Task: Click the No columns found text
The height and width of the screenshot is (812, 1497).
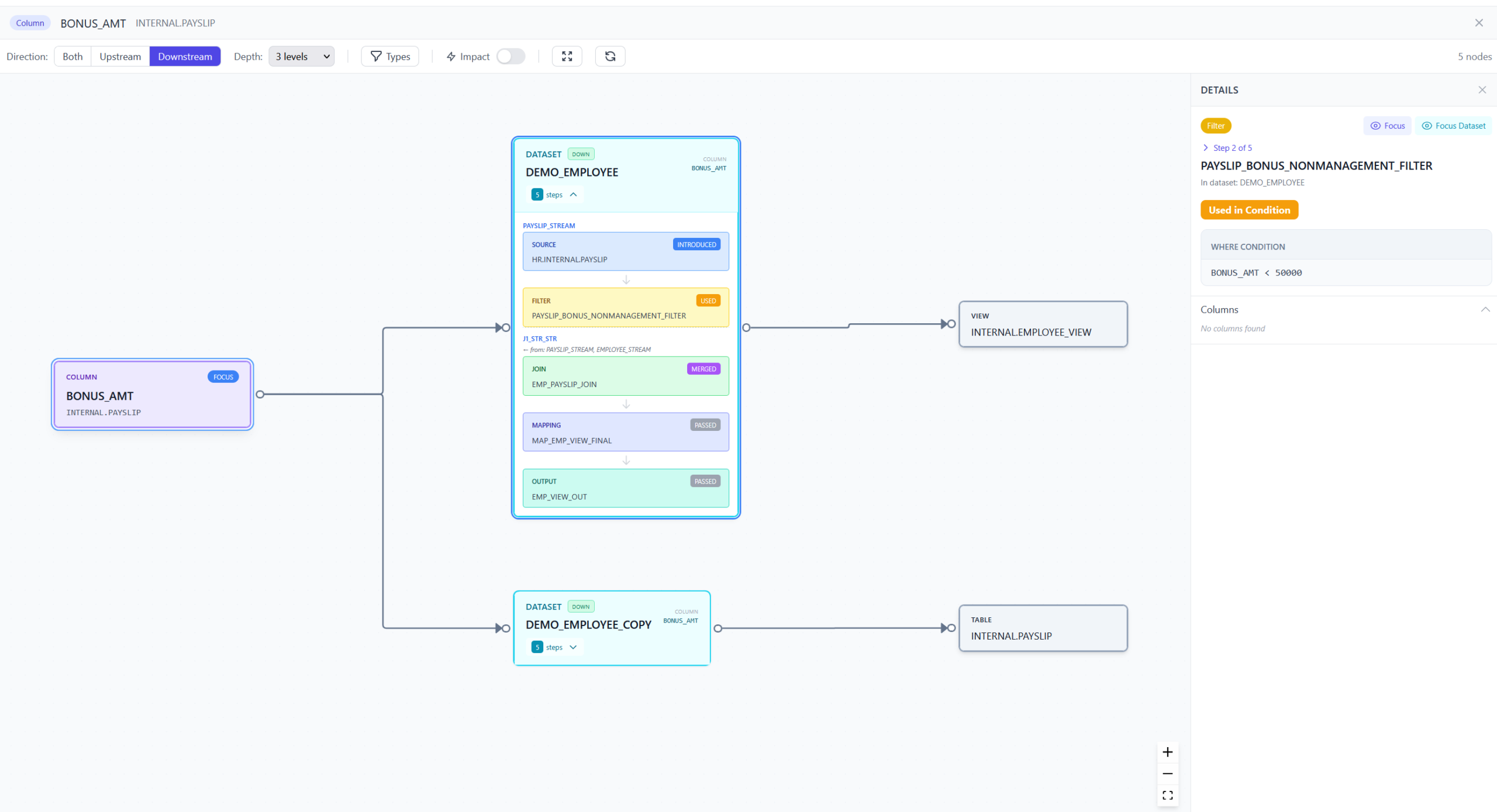Action: click(1233, 329)
